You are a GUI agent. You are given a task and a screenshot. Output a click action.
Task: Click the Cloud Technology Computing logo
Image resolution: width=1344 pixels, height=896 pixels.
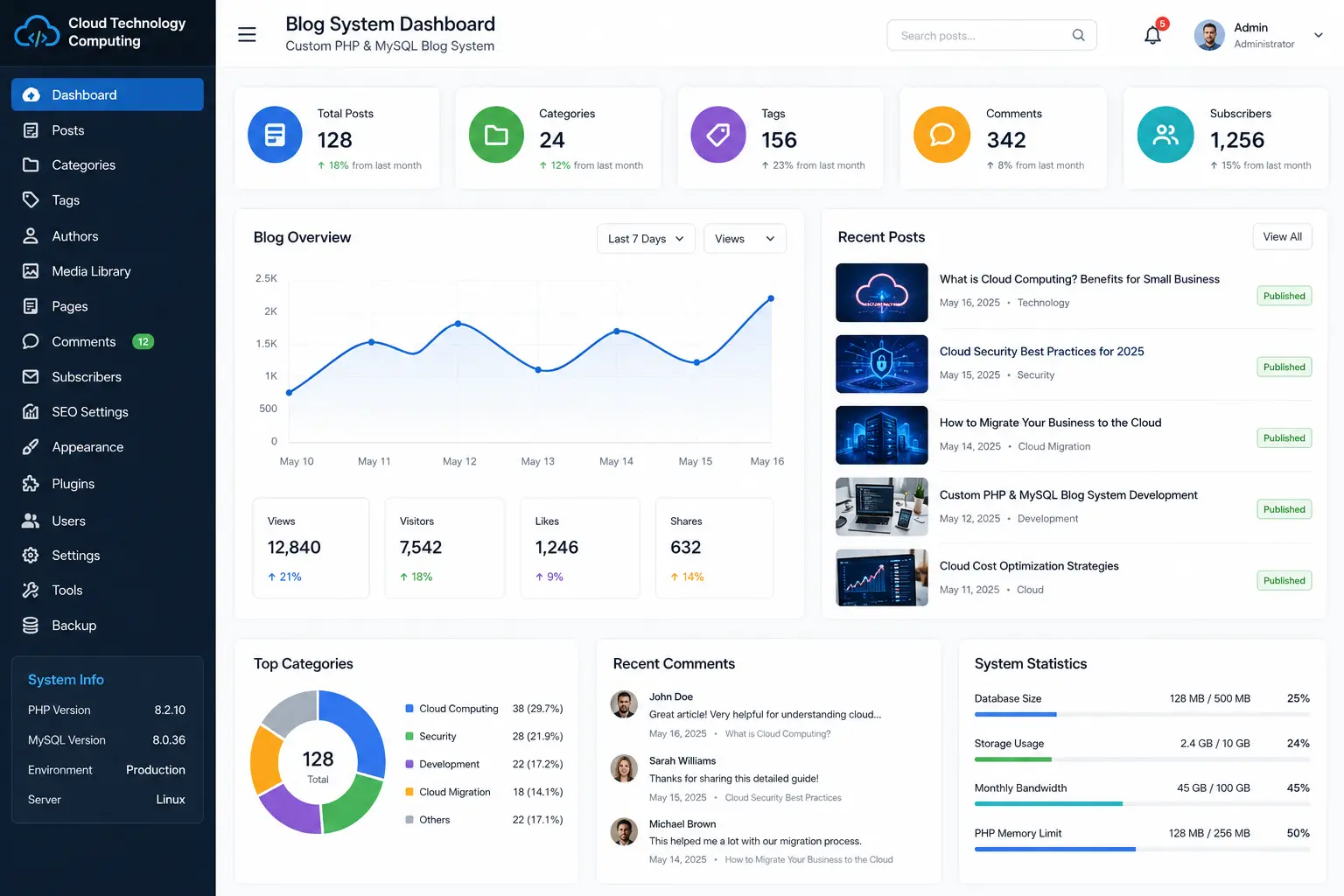coord(37,31)
